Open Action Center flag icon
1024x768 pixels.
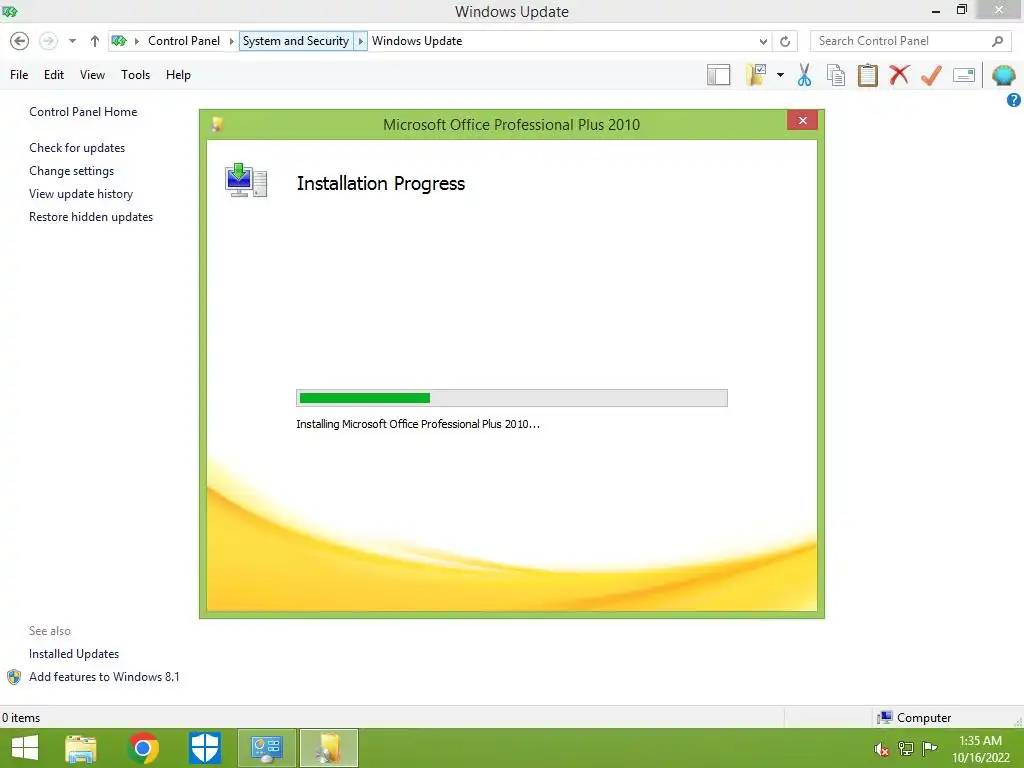(x=929, y=748)
